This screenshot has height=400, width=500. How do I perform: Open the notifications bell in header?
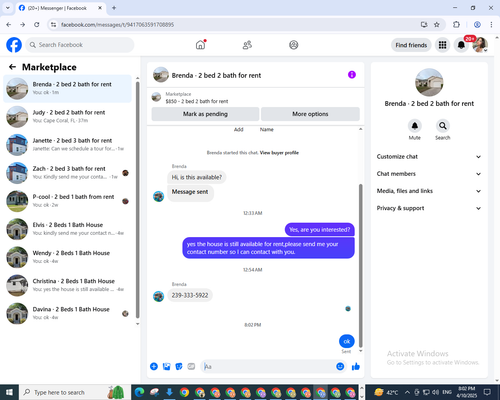pyautogui.click(x=461, y=45)
